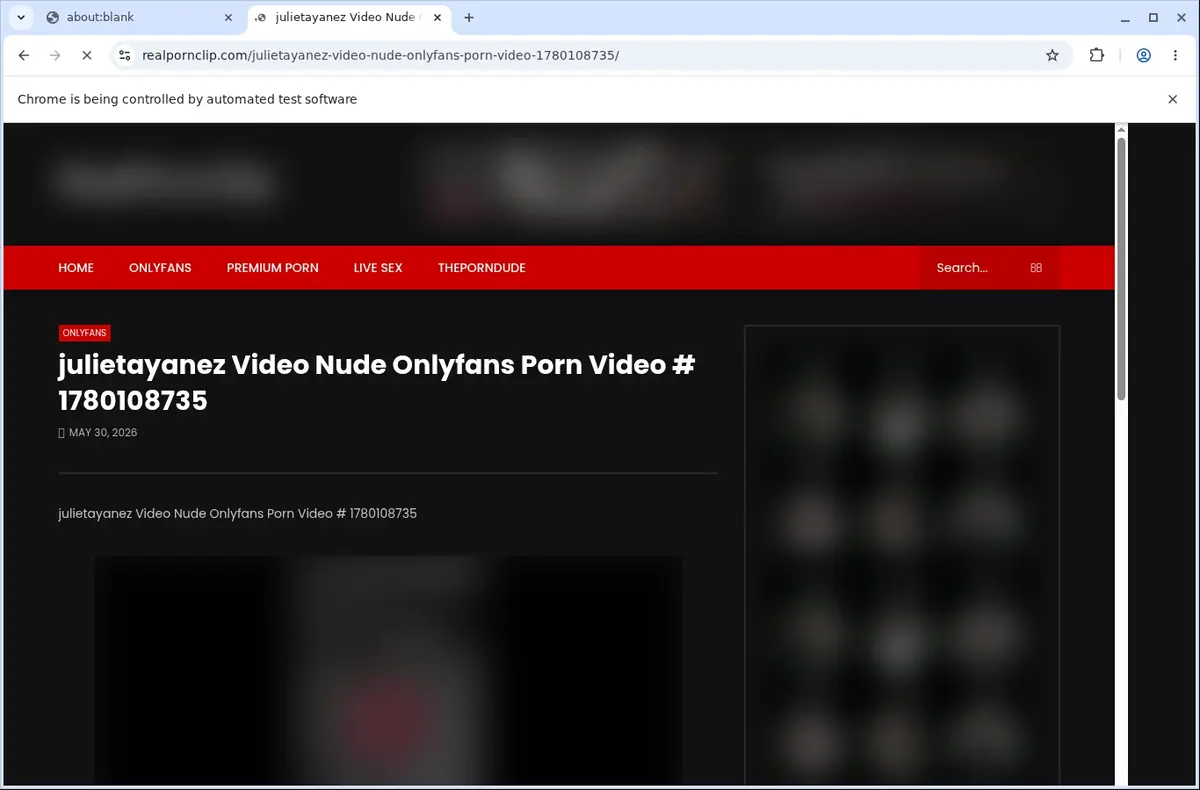The image size is (1200, 790).
Task: Close the about:blank tab
Action: (x=228, y=17)
